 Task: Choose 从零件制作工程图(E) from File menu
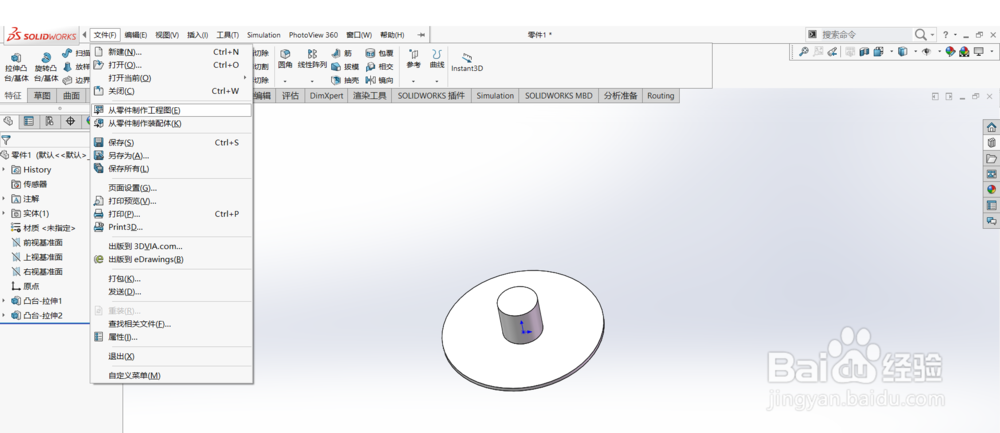(x=172, y=110)
